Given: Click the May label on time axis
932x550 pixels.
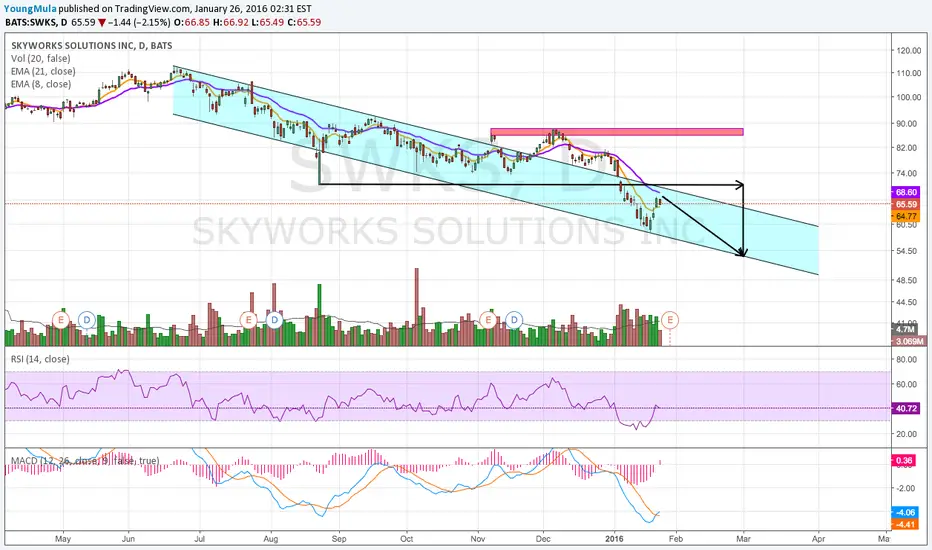Looking at the screenshot, I should click(x=63, y=539).
